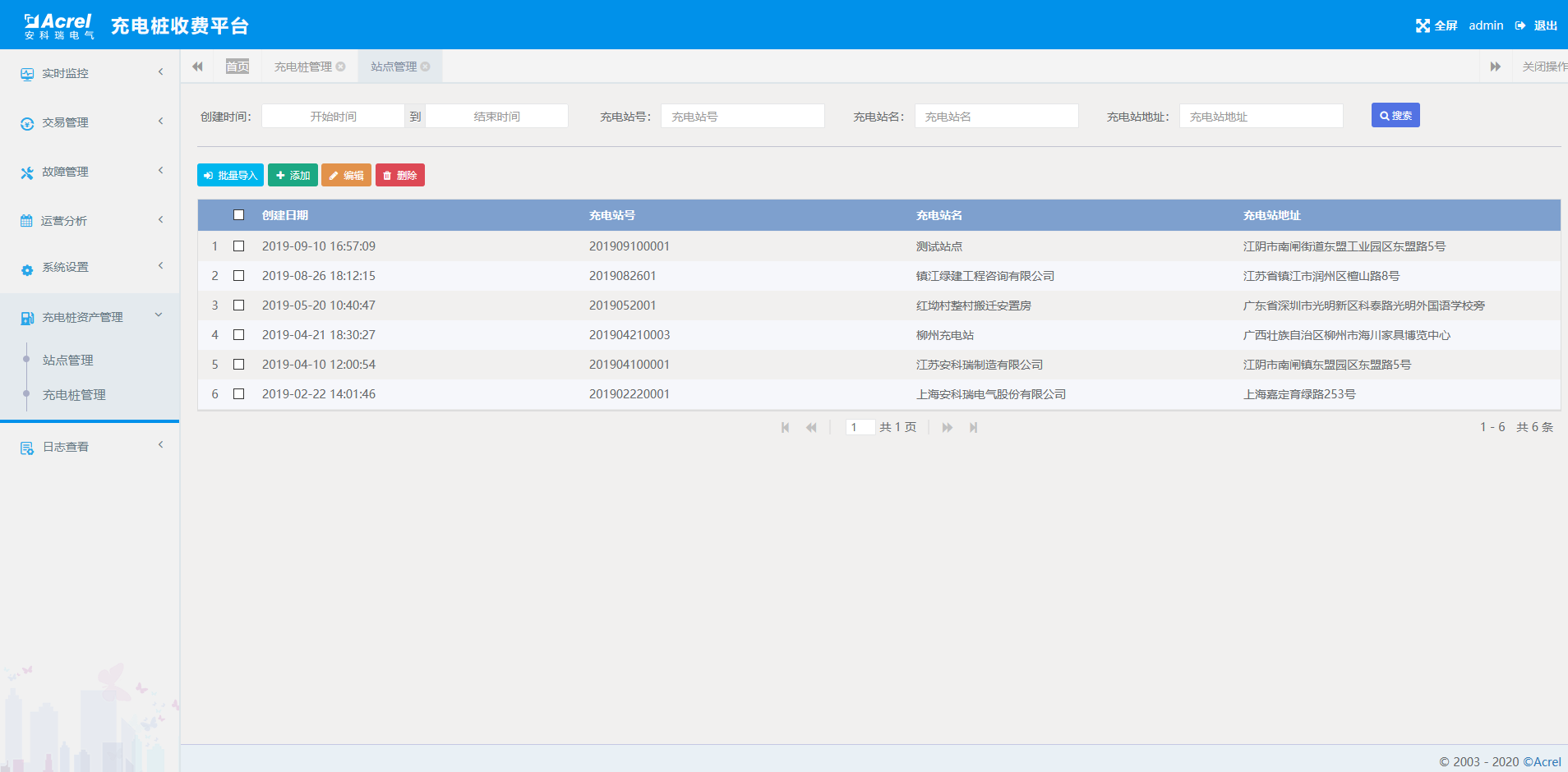This screenshot has width=1568, height=772.
Task: Click the fullscreen icon
Action: tap(1423, 25)
